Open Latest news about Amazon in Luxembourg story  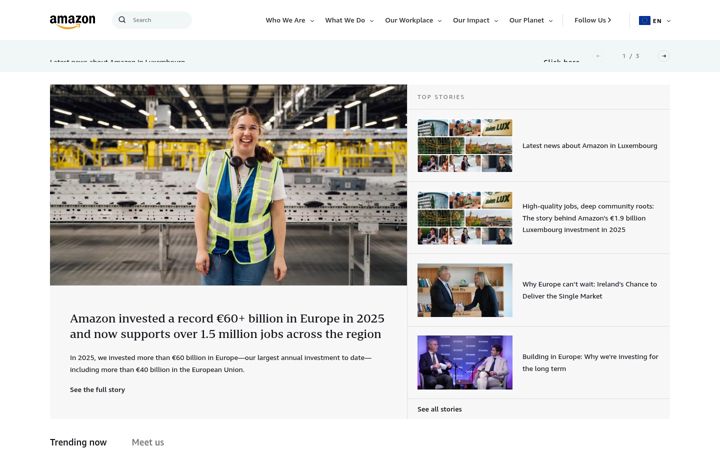(x=590, y=146)
